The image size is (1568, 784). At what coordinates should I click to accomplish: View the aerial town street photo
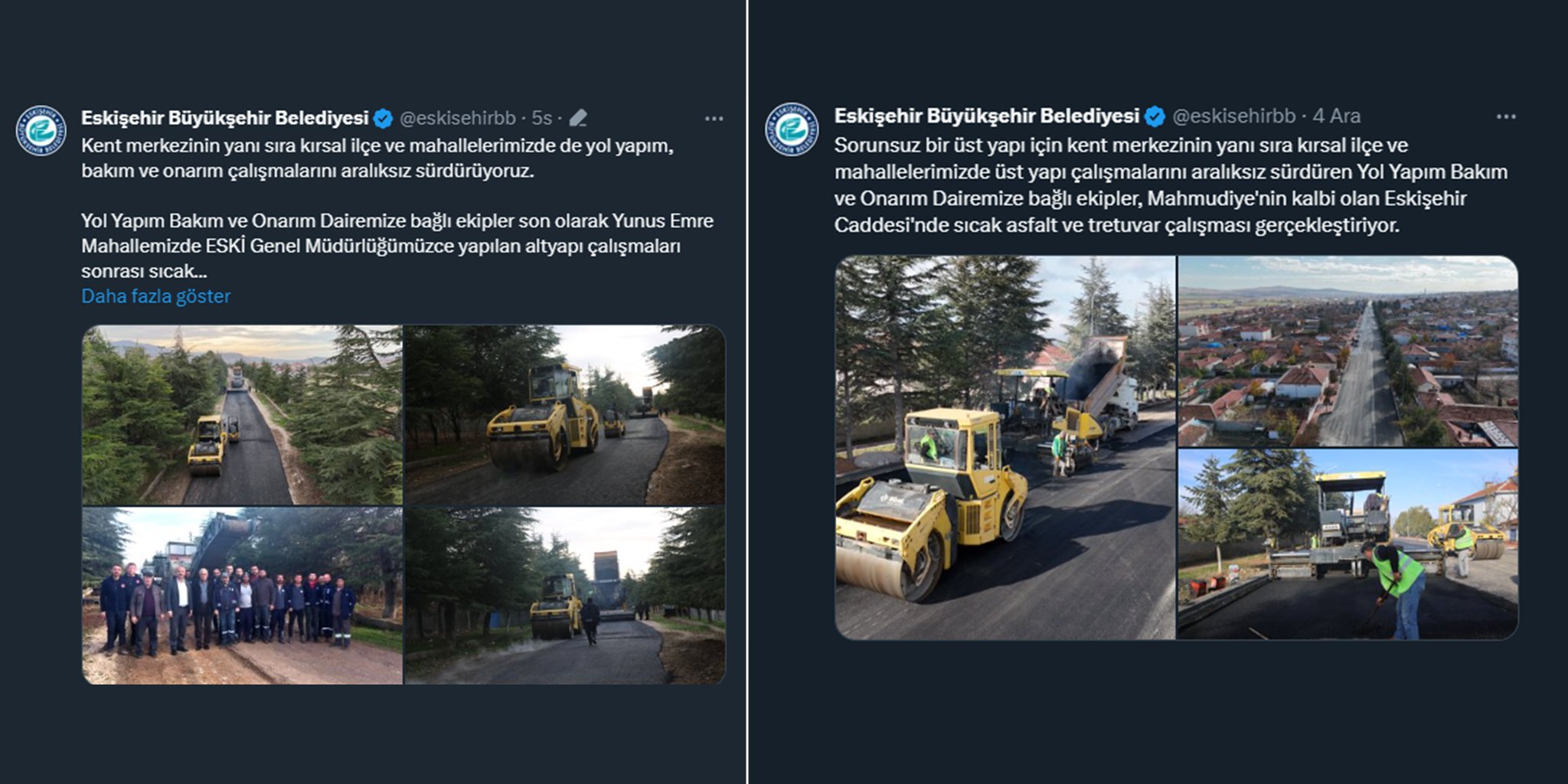pyautogui.click(x=1347, y=351)
